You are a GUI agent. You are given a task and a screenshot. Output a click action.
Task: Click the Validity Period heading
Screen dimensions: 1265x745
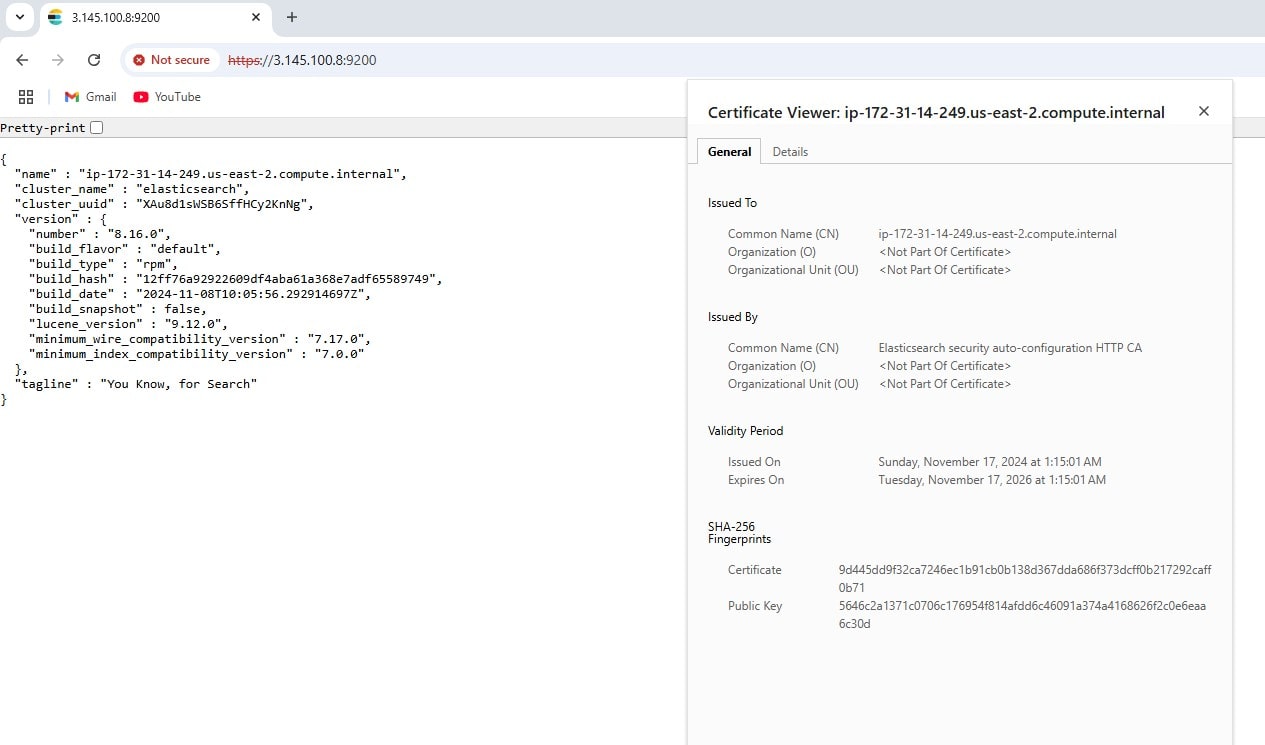[x=746, y=431]
